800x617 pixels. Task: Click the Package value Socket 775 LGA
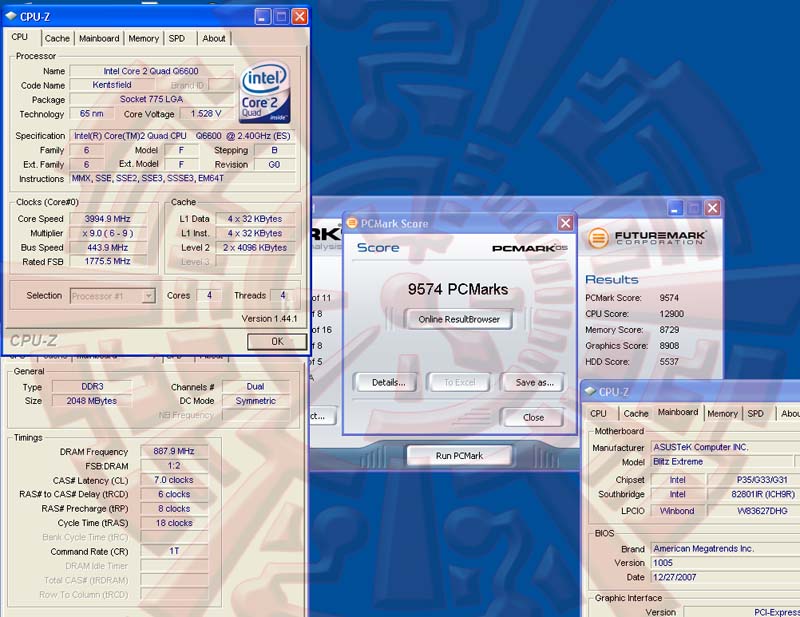151,99
